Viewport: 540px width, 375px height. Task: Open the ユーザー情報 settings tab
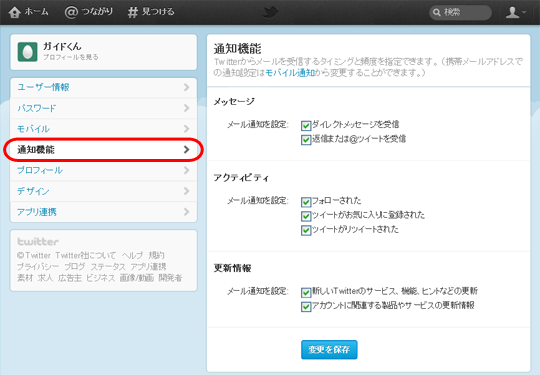pyautogui.click(x=104, y=87)
